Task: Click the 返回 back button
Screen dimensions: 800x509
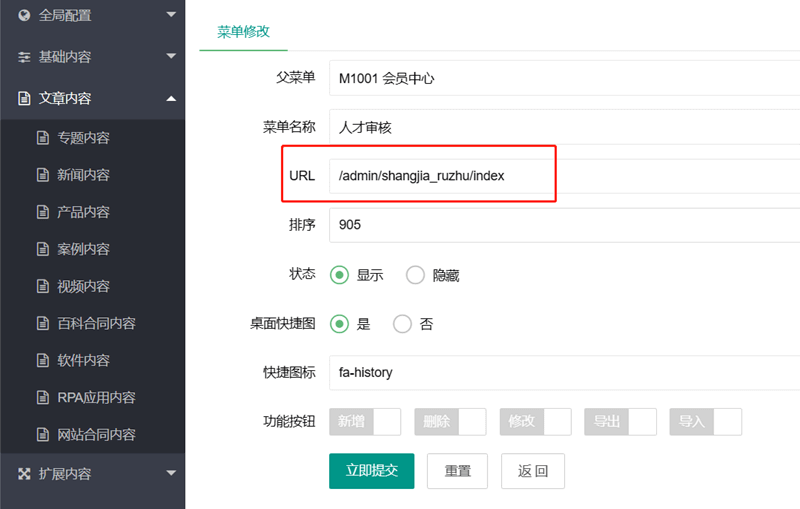Action: click(x=533, y=471)
